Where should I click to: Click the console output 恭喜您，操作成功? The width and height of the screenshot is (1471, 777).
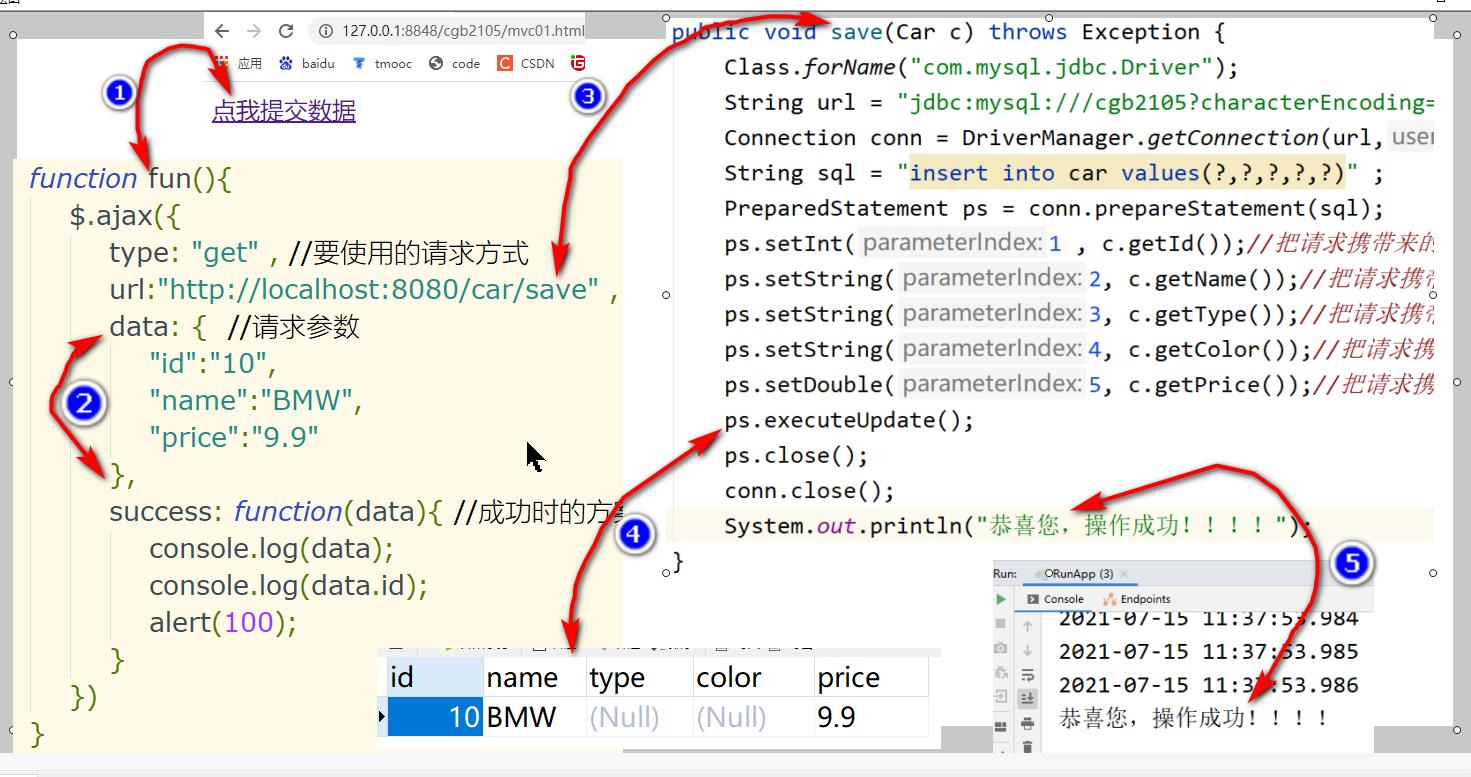[x=1193, y=718]
